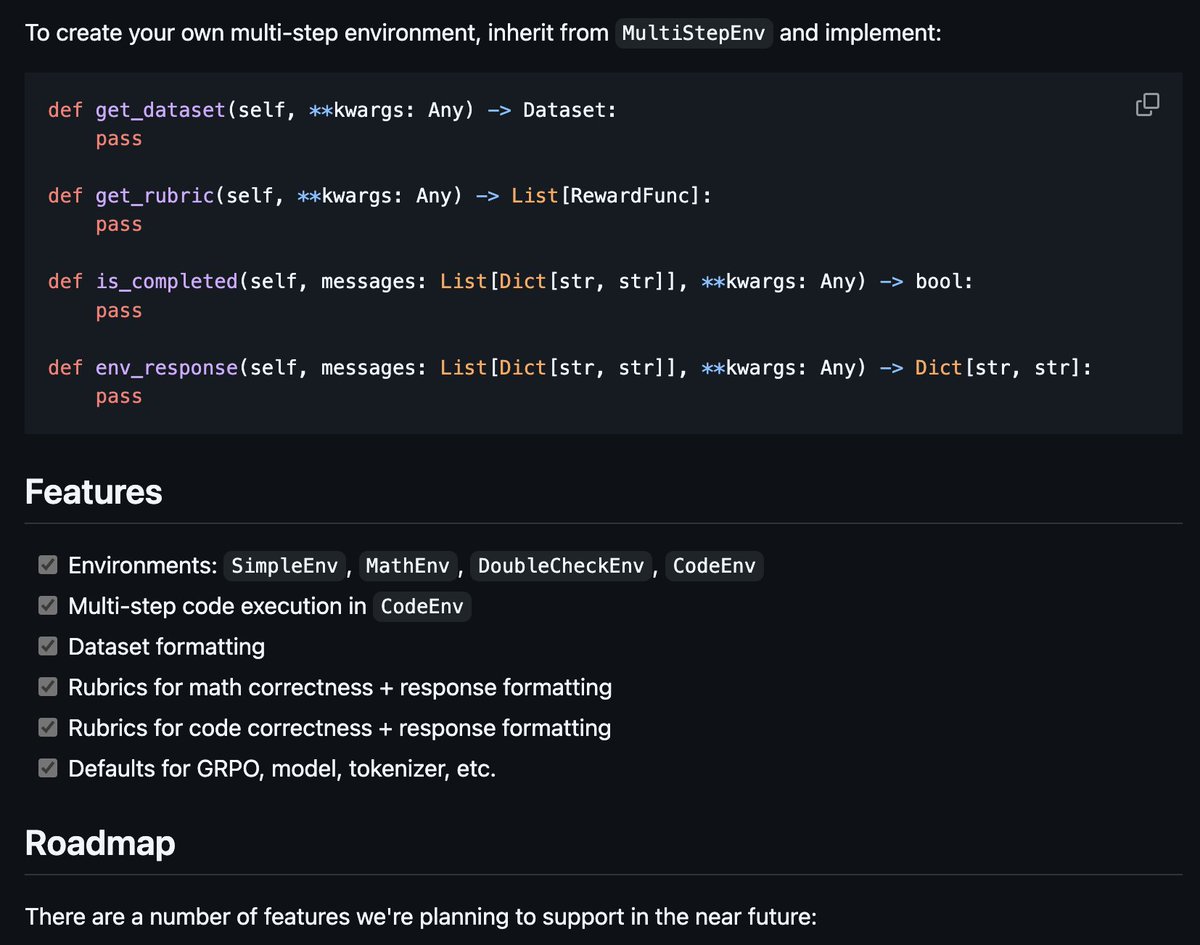Click the text 'Dataset formatting'

166,647
